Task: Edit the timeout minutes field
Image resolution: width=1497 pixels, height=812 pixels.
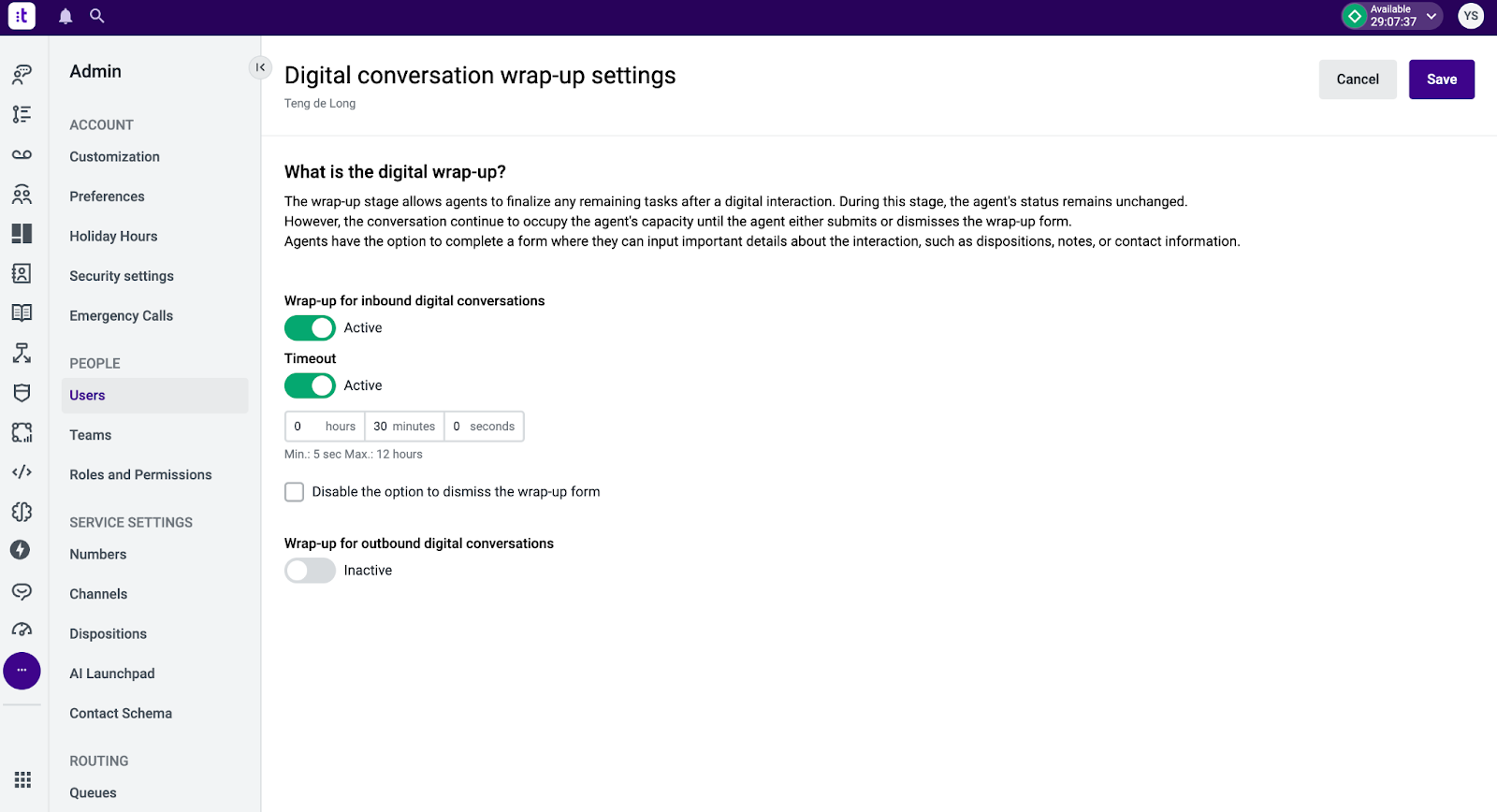Action: [404, 427]
